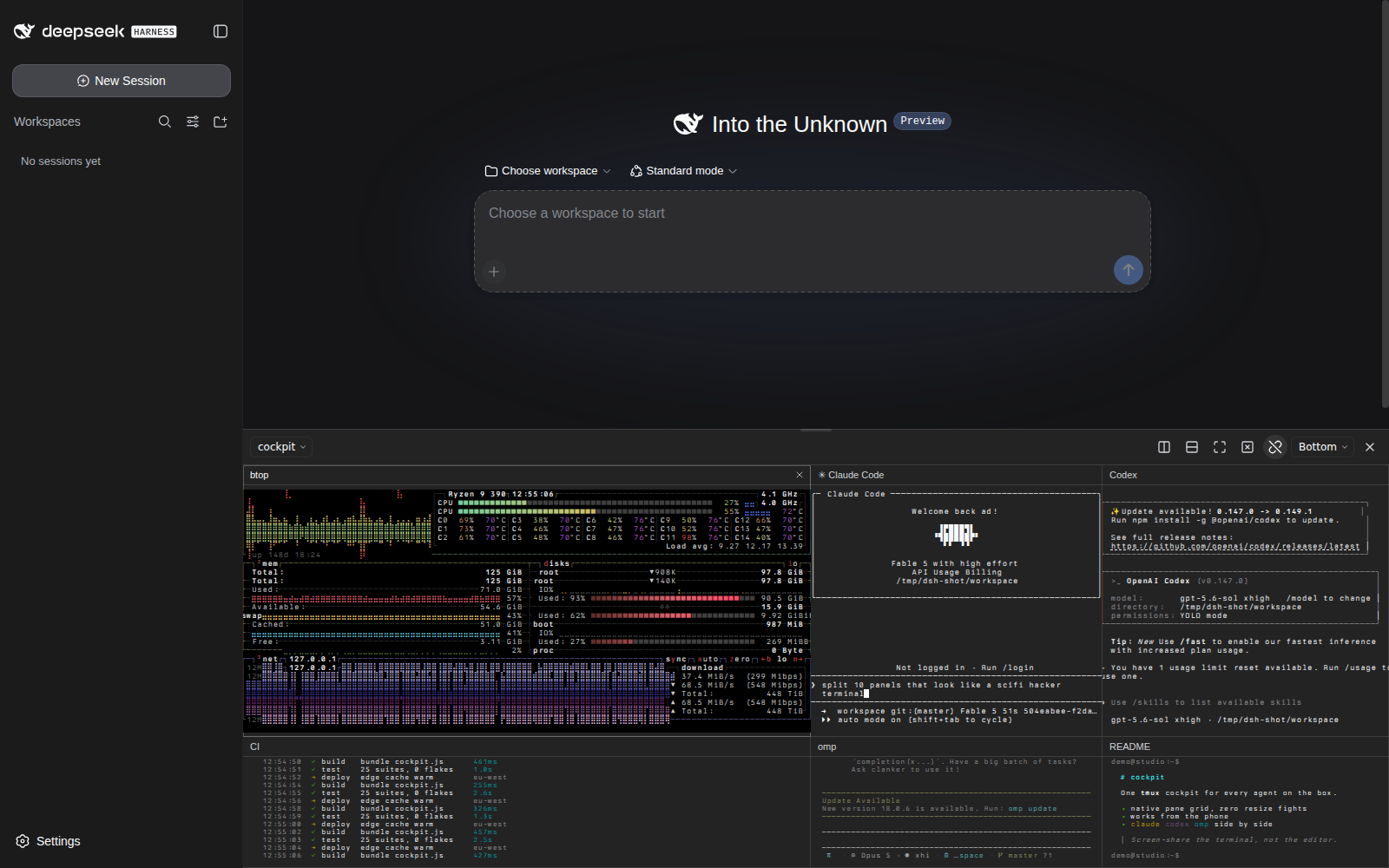Image resolution: width=1389 pixels, height=868 pixels.
Task: Collapse the sidebar with the panel icon
Action: (x=221, y=31)
